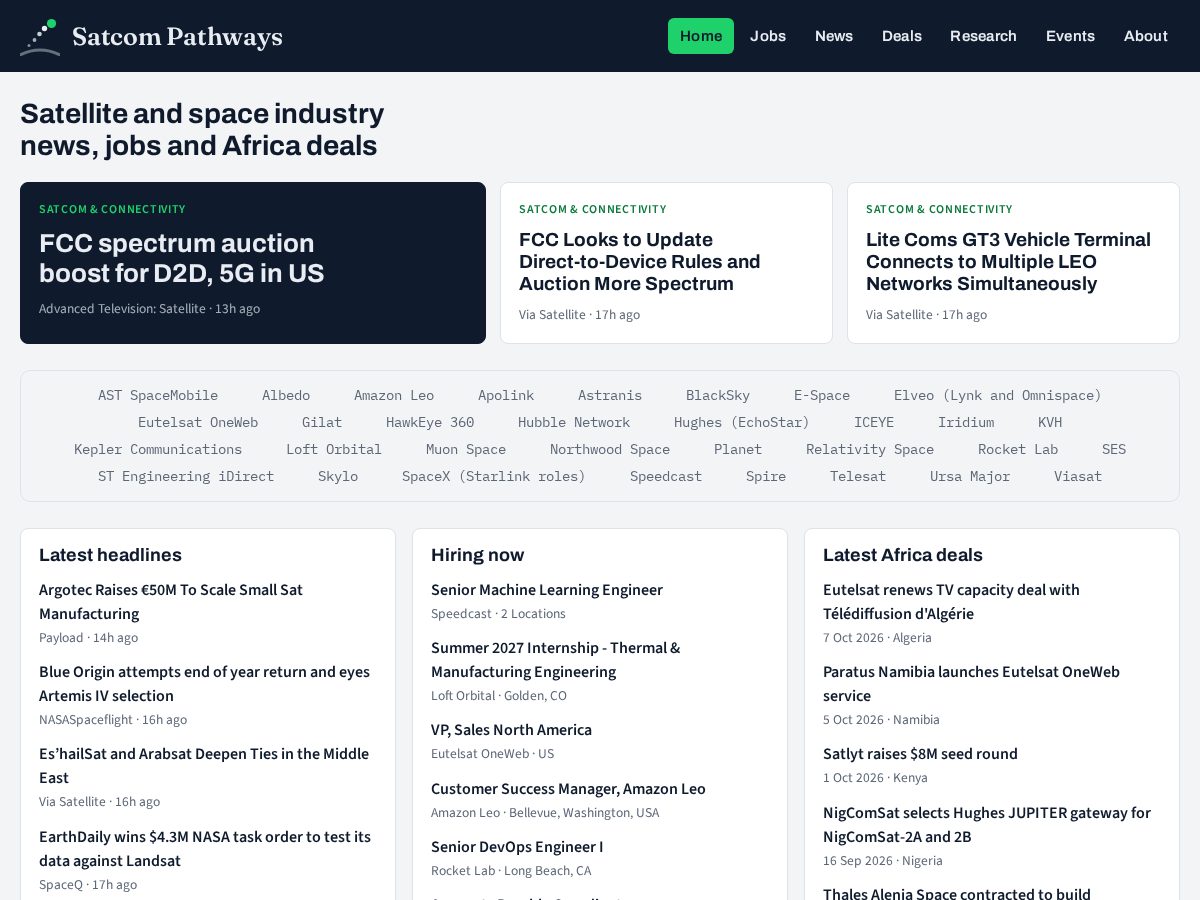Open Argotec Raises €50M headline
Viewport: 1200px width, 900px height.
click(x=171, y=602)
